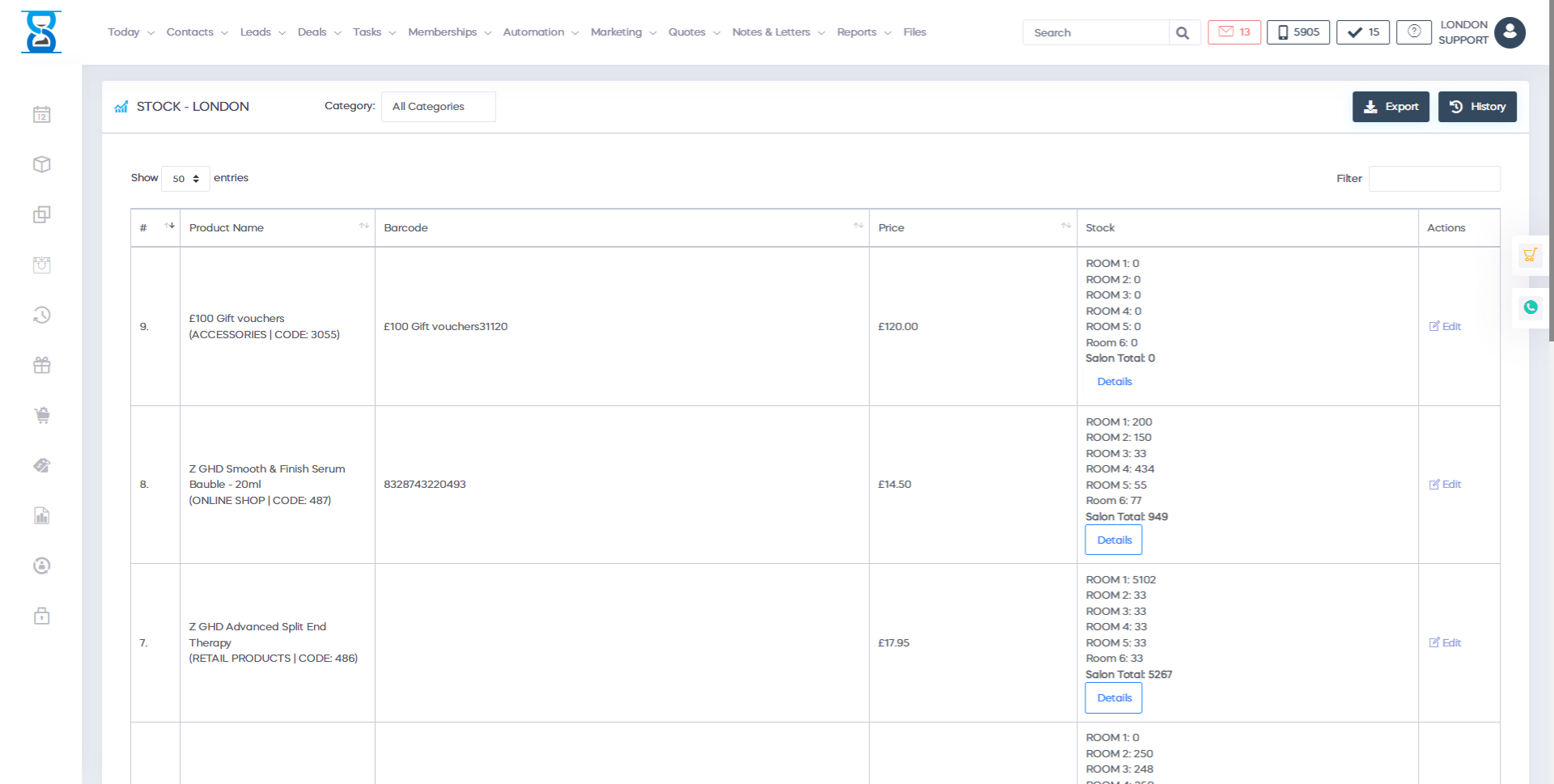Viewport: 1554px width, 784px height.
Task: Click the orange basket floating icon
Action: coord(1530,255)
